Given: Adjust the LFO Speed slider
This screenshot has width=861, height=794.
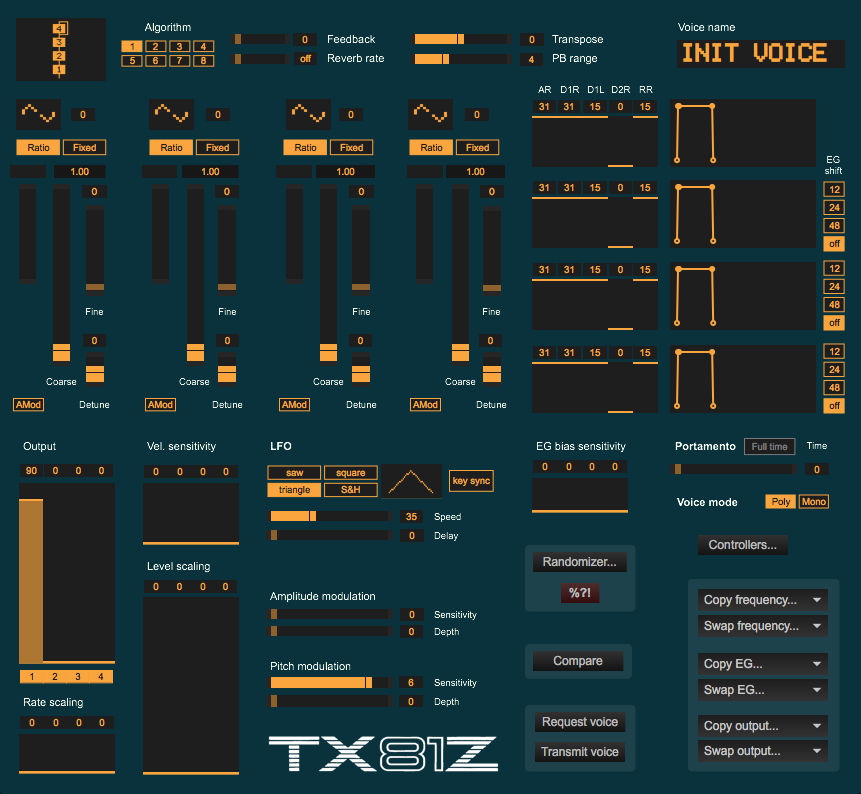Looking at the screenshot, I should click(331, 517).
